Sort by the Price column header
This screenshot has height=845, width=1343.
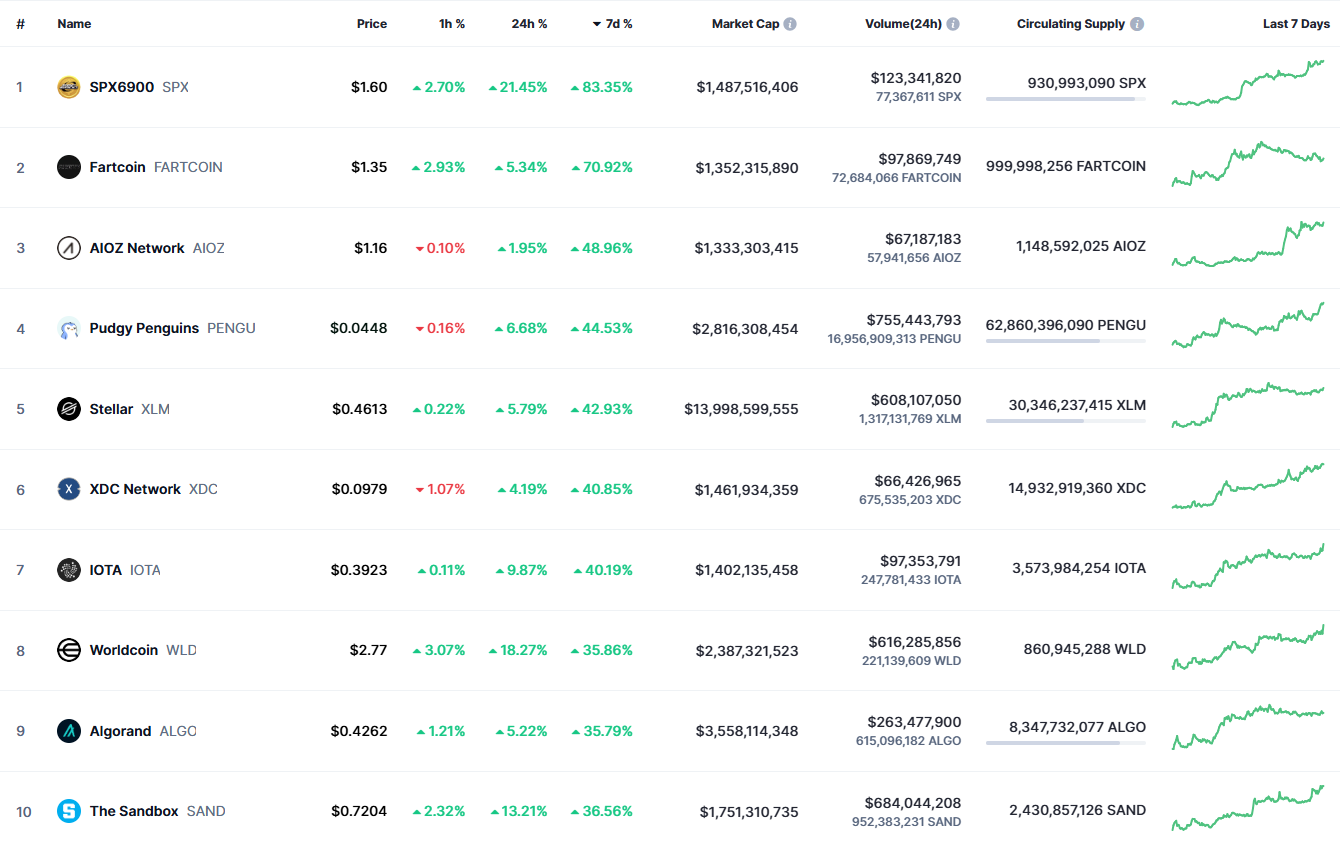point(372,24)
